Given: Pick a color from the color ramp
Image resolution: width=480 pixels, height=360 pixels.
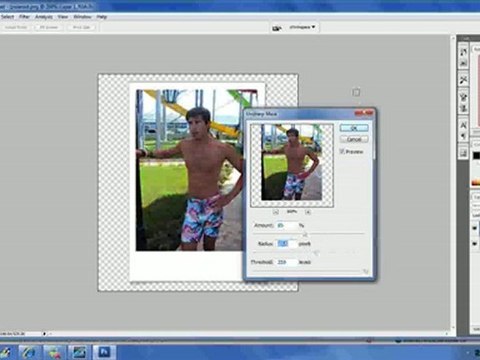Looking at the screenshot, I should pos(476,182).
